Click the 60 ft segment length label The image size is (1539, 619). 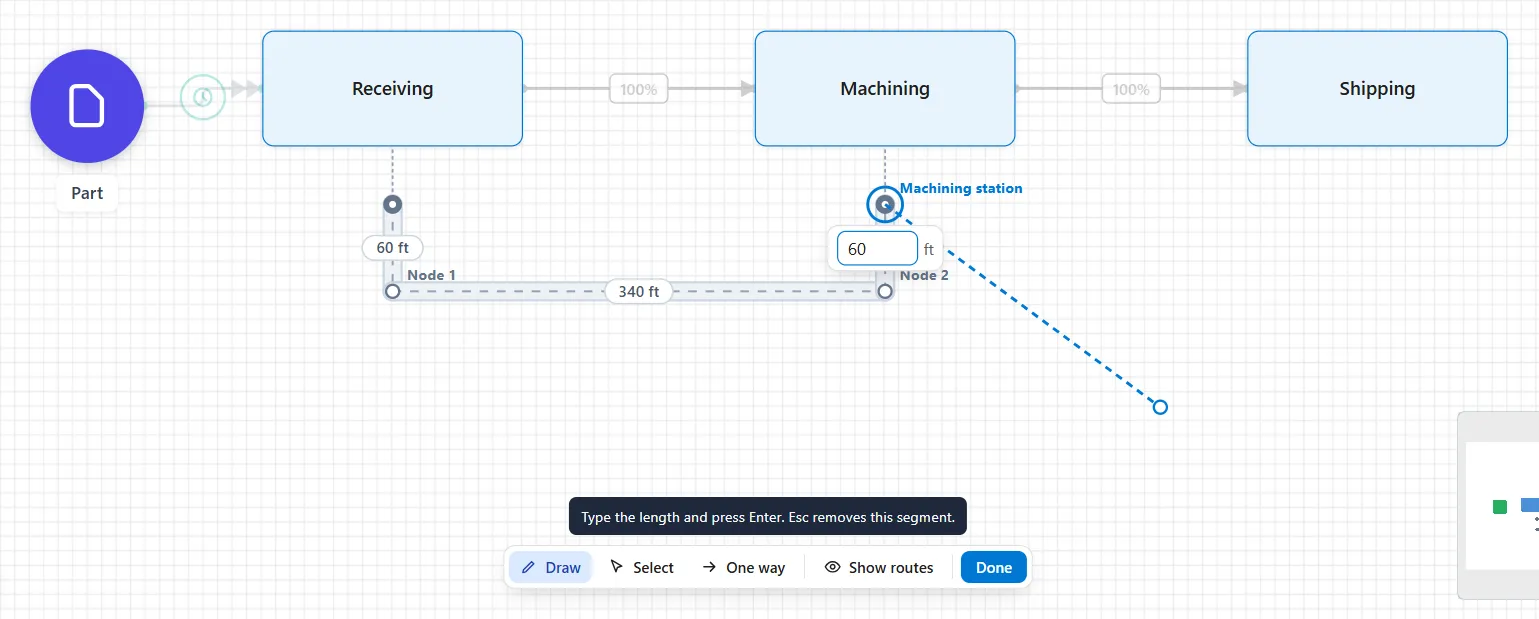click(392, 247)
